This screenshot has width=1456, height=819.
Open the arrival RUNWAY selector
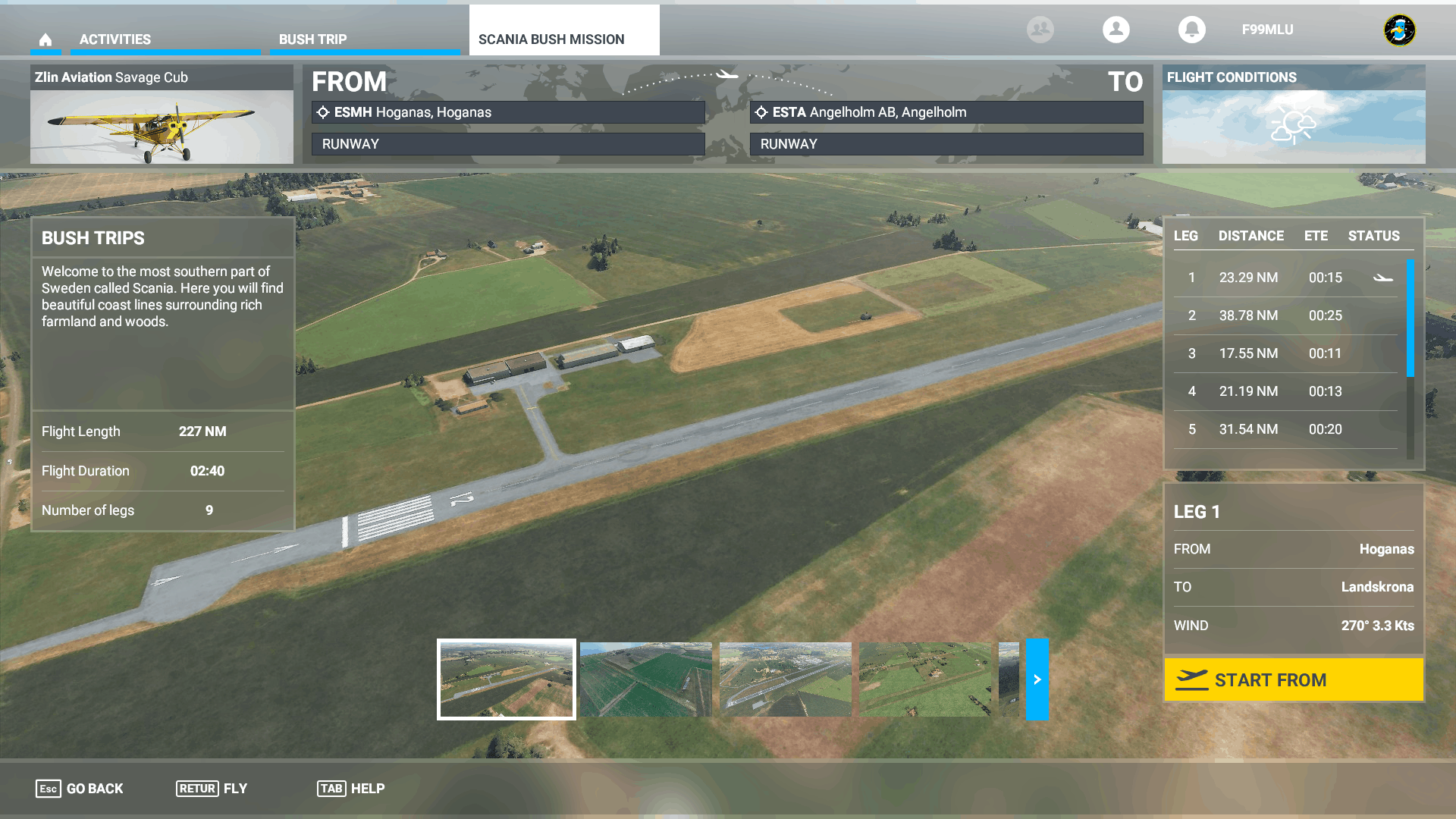click(x=946, y=144)
